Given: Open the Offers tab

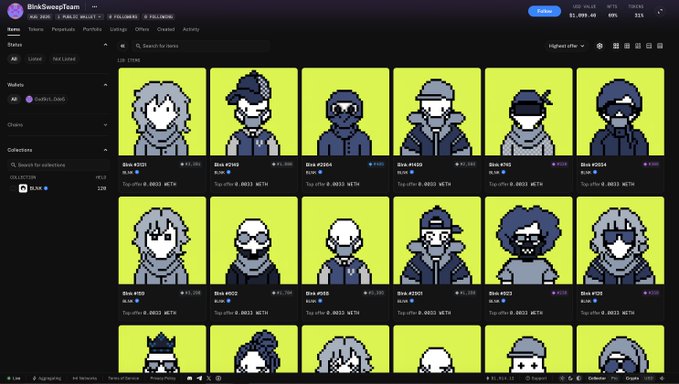Looking at the screenshot, I should (142, 29).
